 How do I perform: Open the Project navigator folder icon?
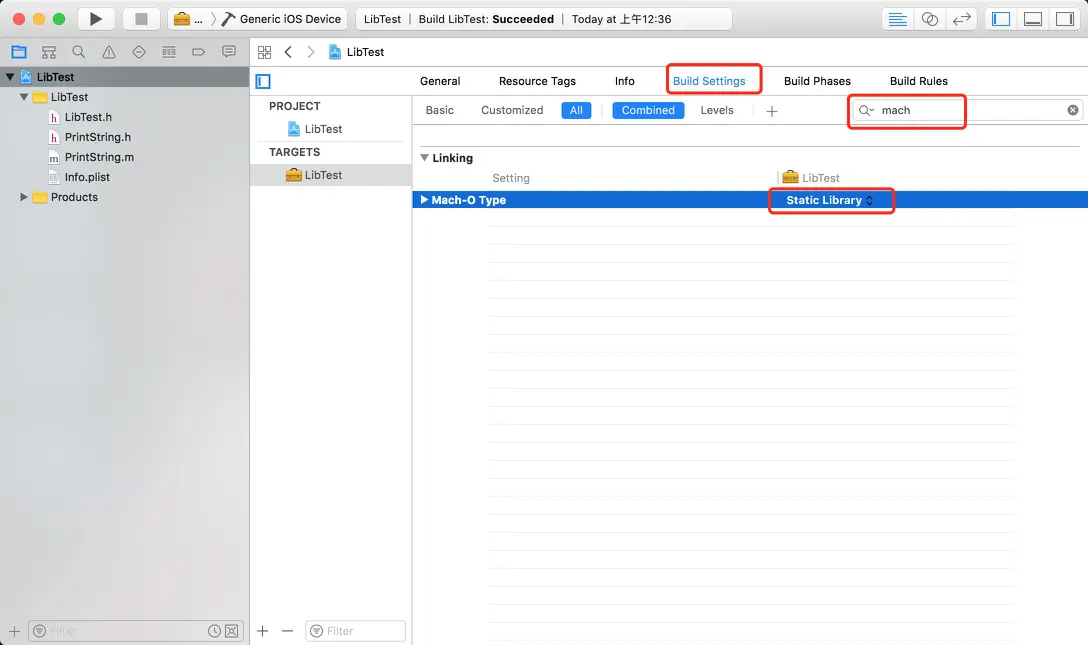click(x=19, y=52)
